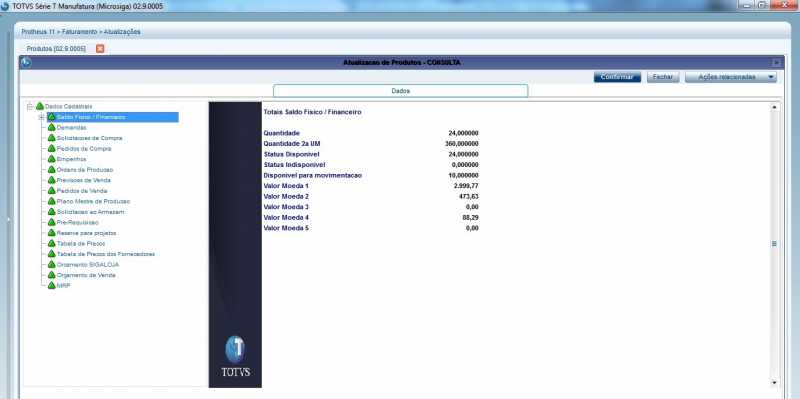Click the round icon in the dialog title bar
800x399 pixels.
coord(26,62)
